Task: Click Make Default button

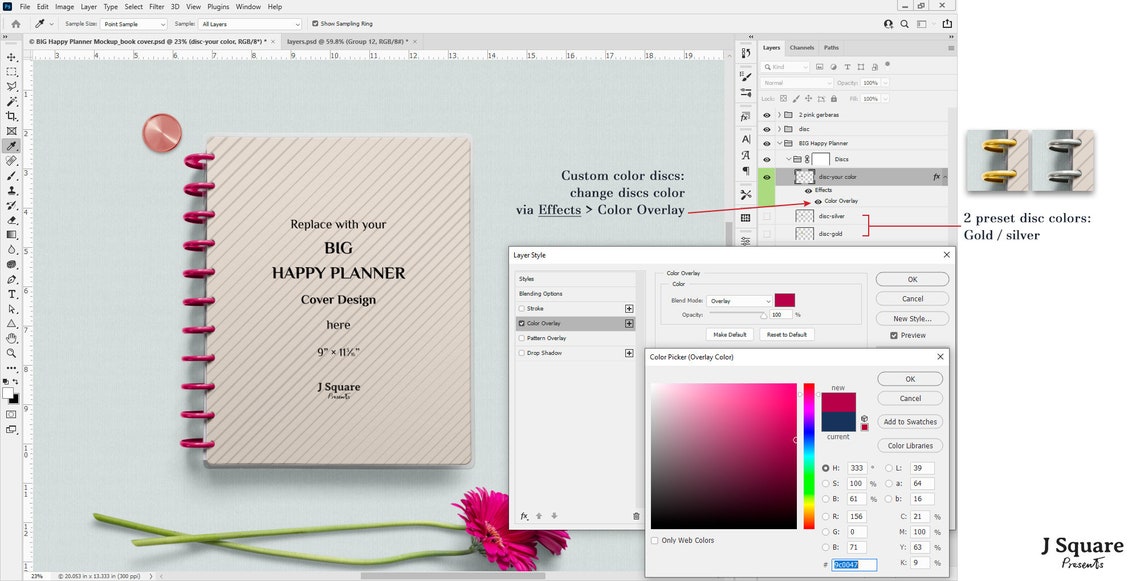Action: pyautogui.click(x=730, y=335)
